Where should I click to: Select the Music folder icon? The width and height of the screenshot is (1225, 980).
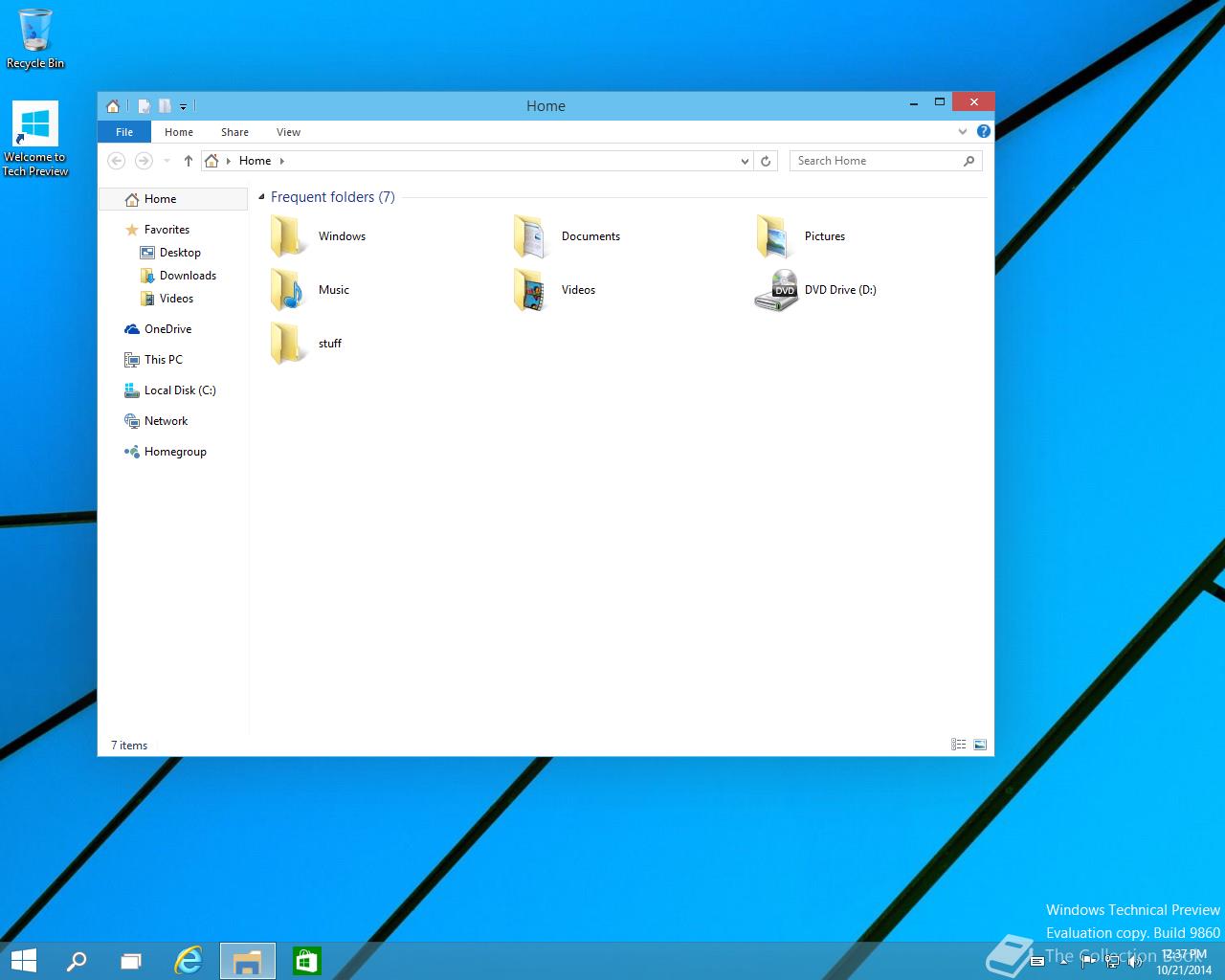pos(288,290)
